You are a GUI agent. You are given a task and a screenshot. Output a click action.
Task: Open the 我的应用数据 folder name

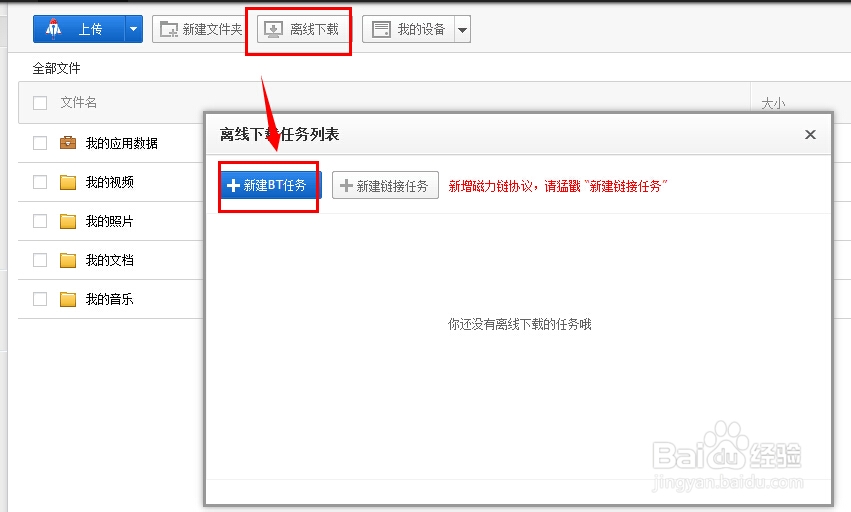122,143
